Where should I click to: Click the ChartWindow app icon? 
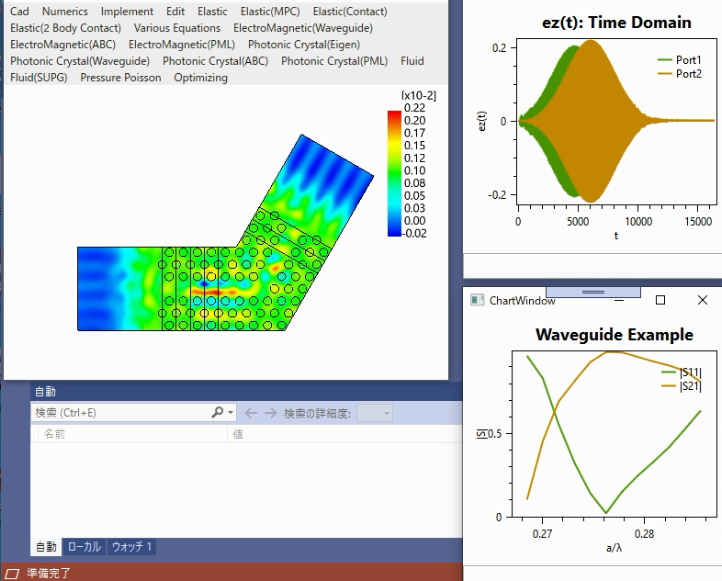pos(477,300)
